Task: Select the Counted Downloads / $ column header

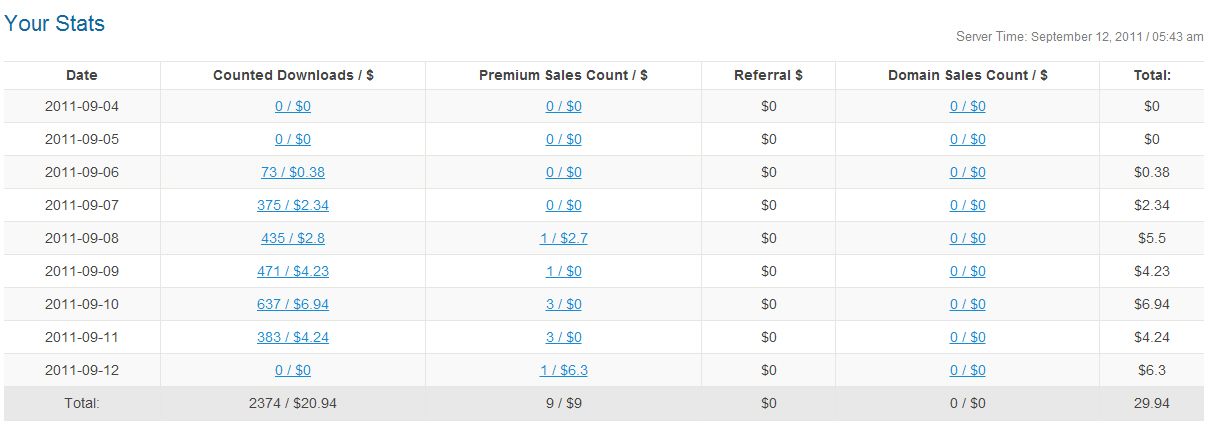Action: coord(293,75)
